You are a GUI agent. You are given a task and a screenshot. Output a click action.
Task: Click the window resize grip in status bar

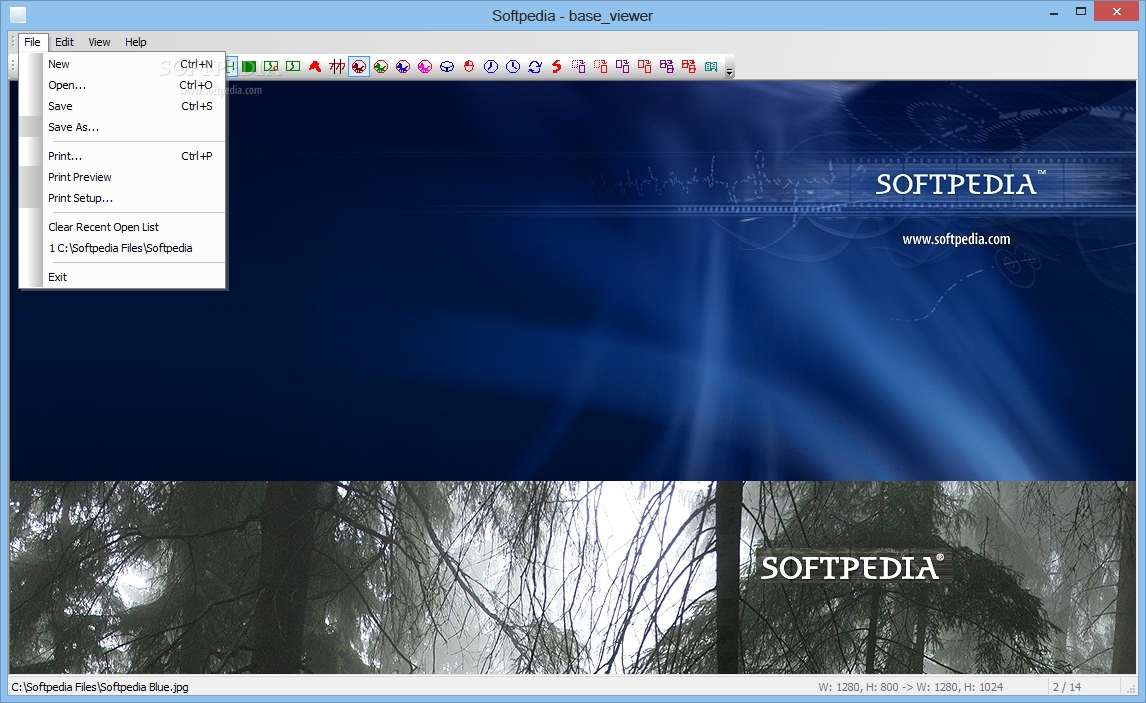click(1131, 688)
